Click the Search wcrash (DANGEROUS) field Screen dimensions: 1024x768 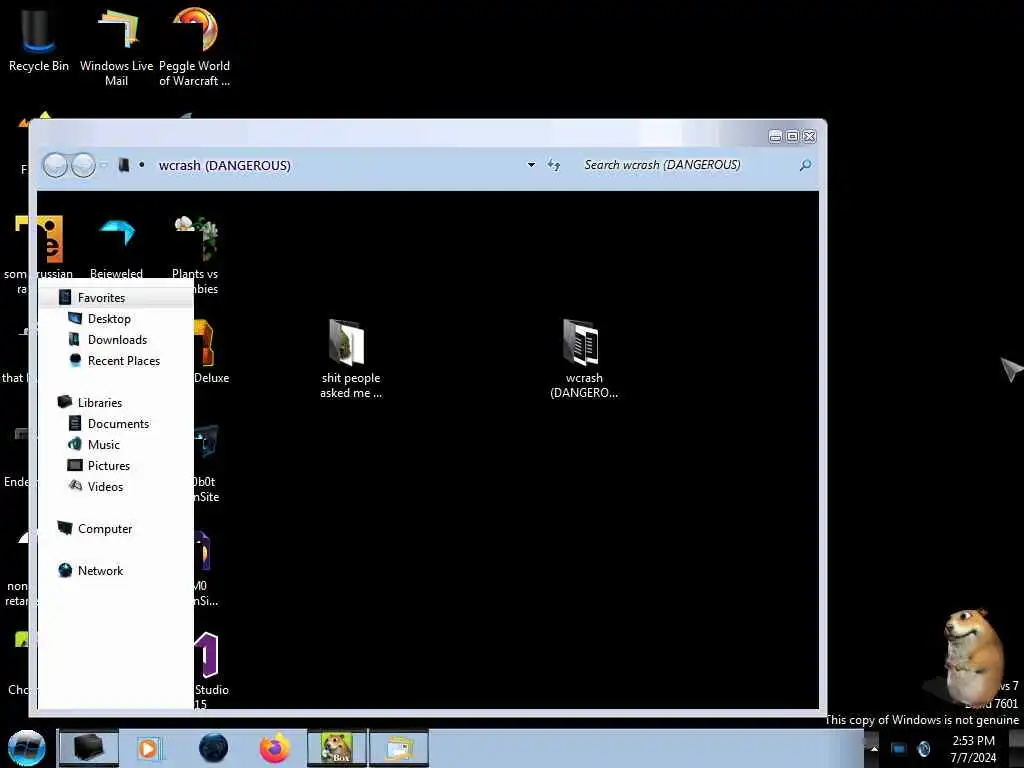click(x=686, y=165)
